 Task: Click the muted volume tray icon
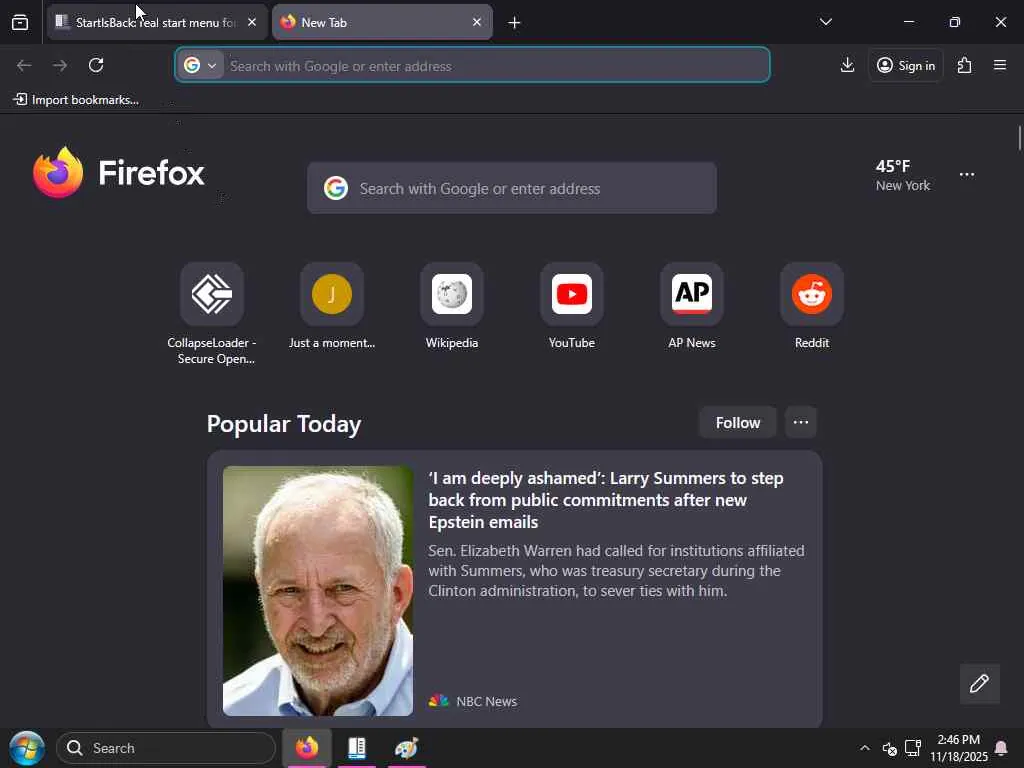[889, 748]
